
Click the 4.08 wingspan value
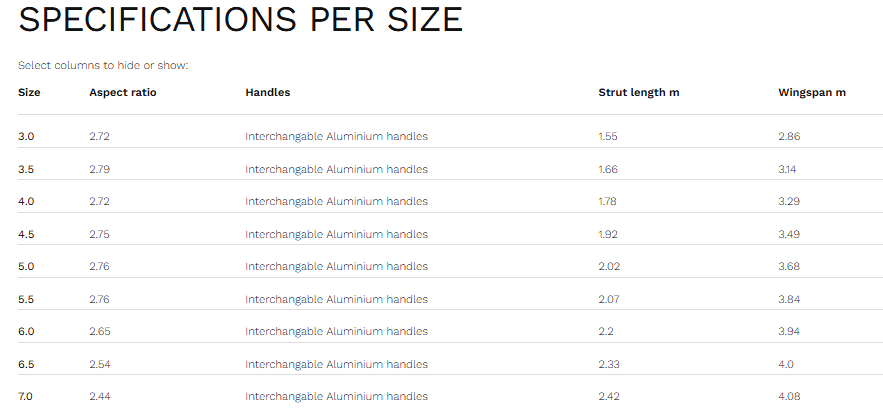click(789, 396)
